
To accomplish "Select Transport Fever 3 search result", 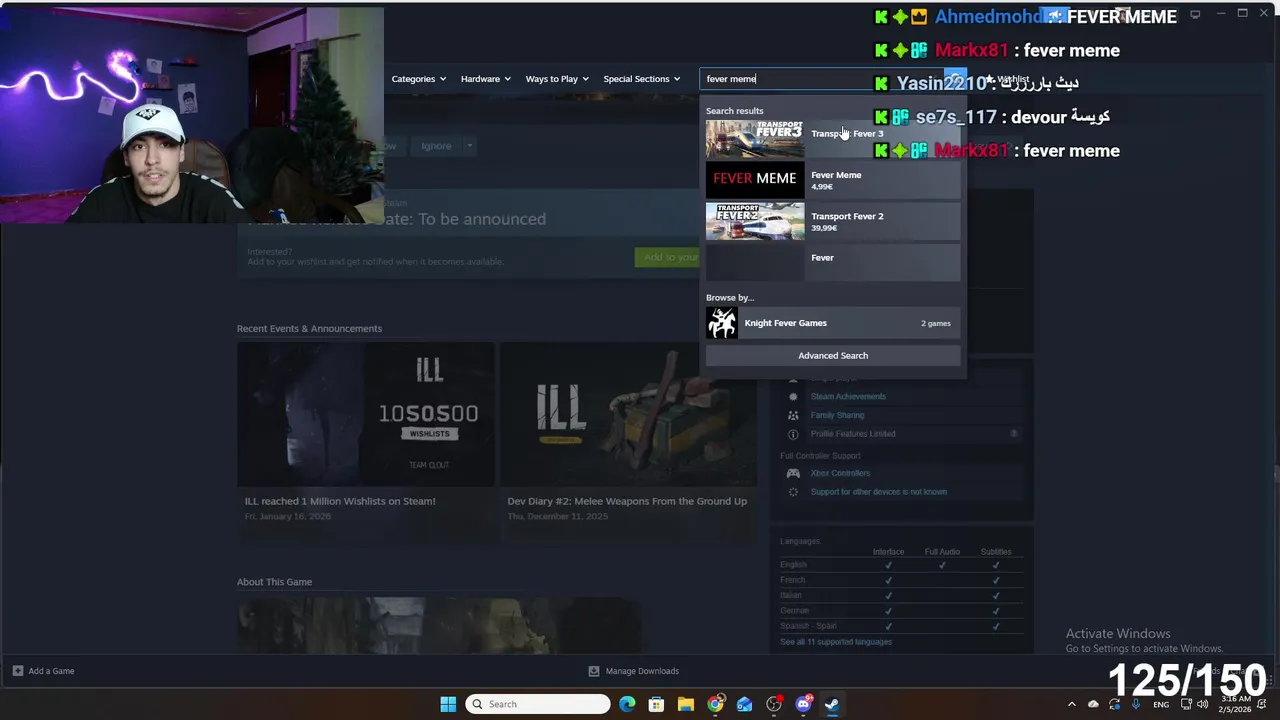I will pos(833,139).
